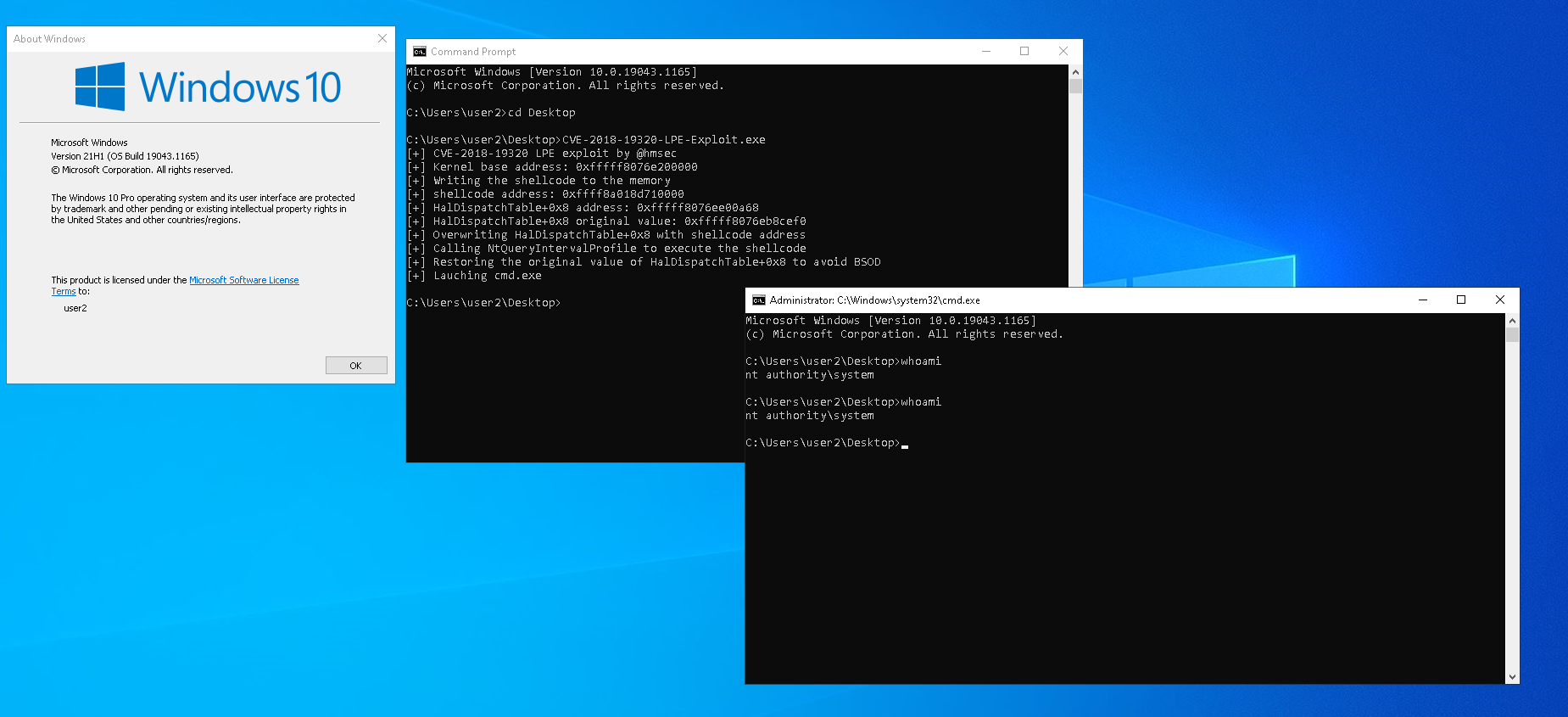
Task: Click the empty prompt line in Command Prompt window
Action: point(483,303)
